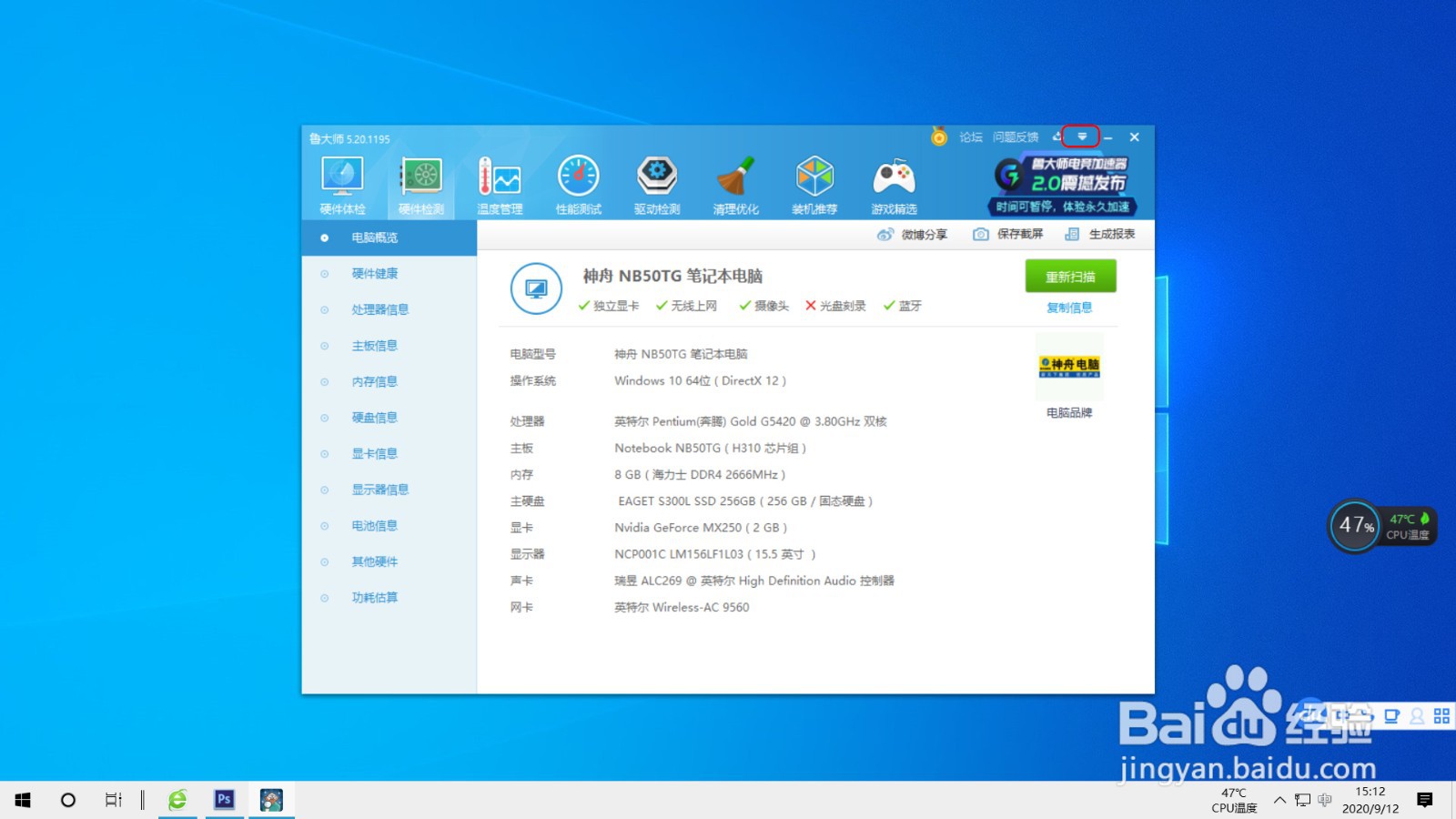Click the 复制信息 copy info link

click(x=1069, y=308)
